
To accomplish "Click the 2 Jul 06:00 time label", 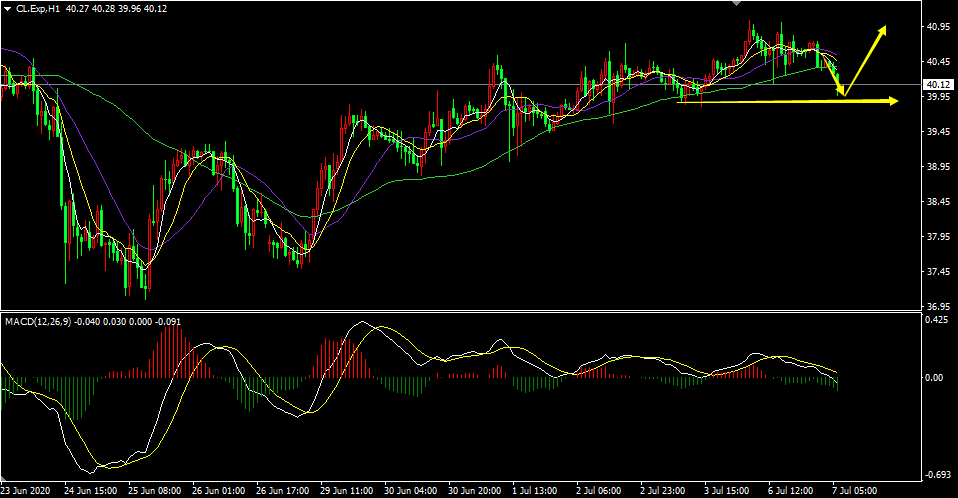I will click(598, 491).
